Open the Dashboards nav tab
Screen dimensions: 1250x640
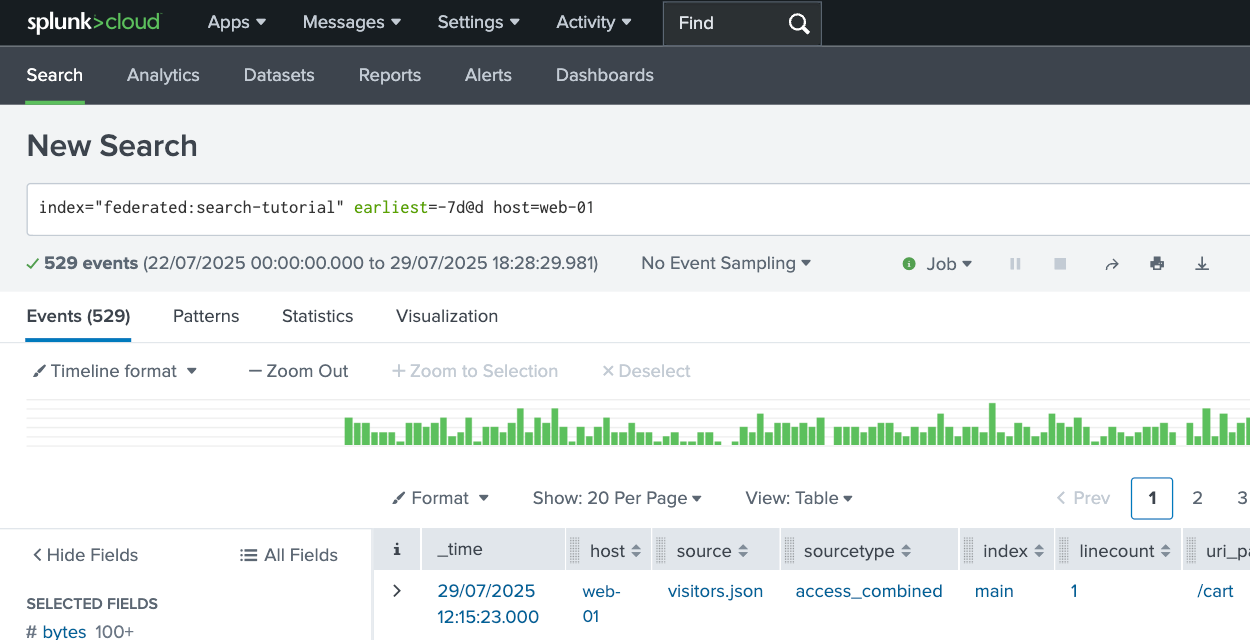pos(605,75)
